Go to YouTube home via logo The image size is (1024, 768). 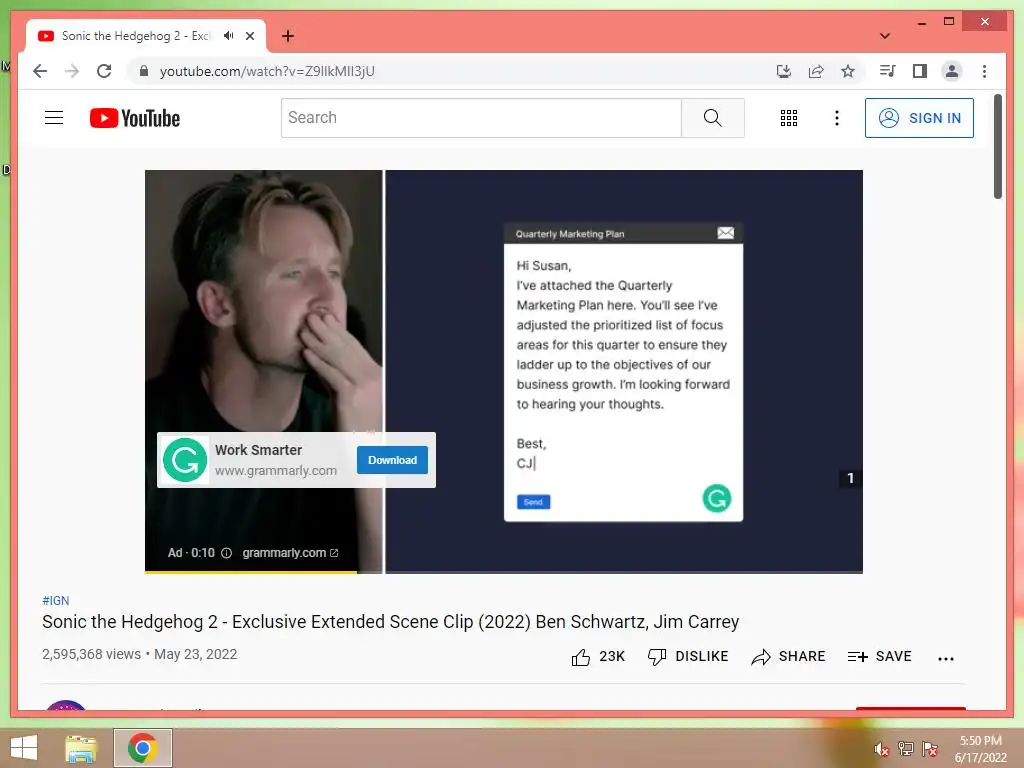[135, 118]
